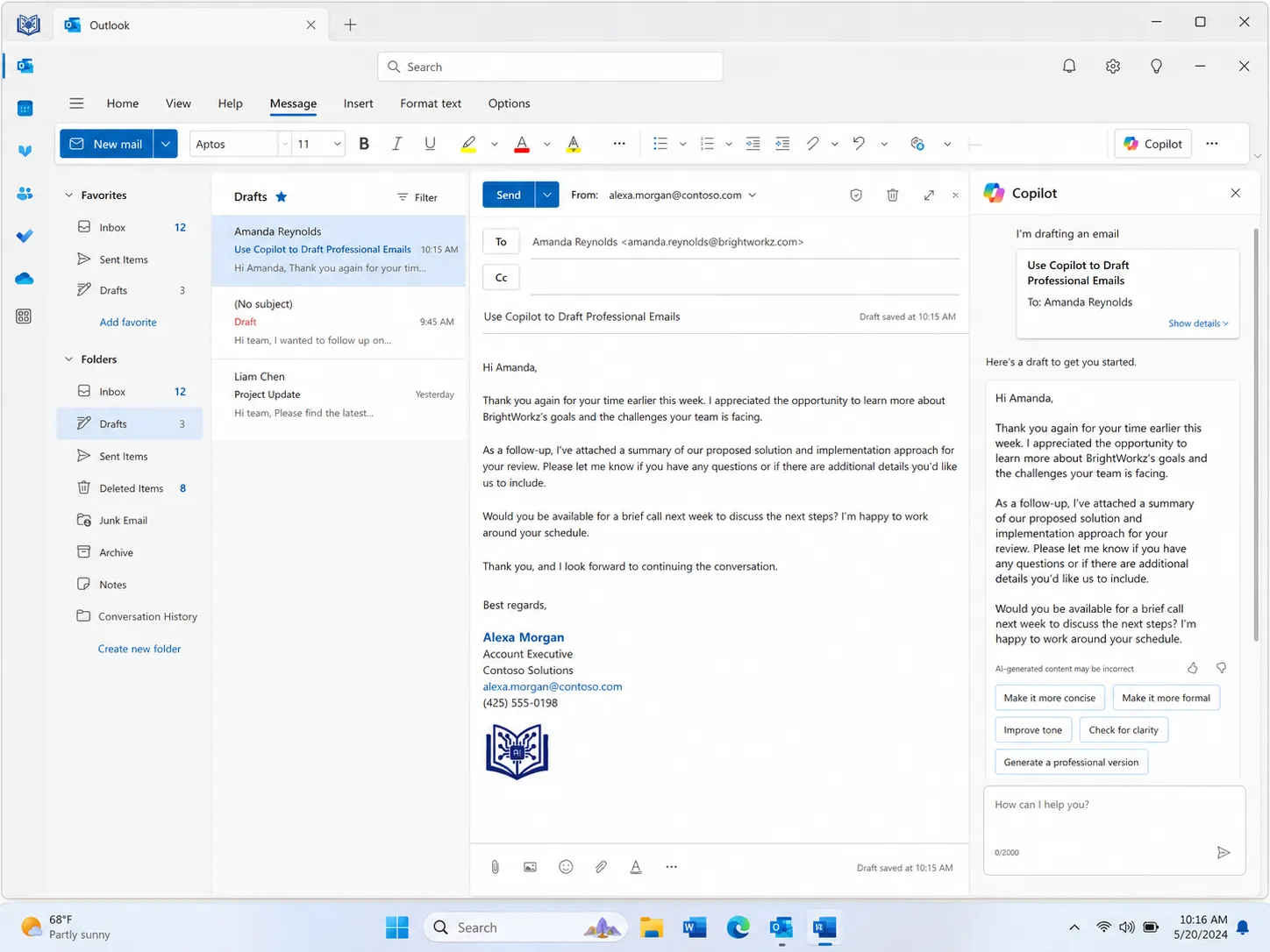
Task: Open more formatting options ellipsis
Action: (x=619, y=144)
